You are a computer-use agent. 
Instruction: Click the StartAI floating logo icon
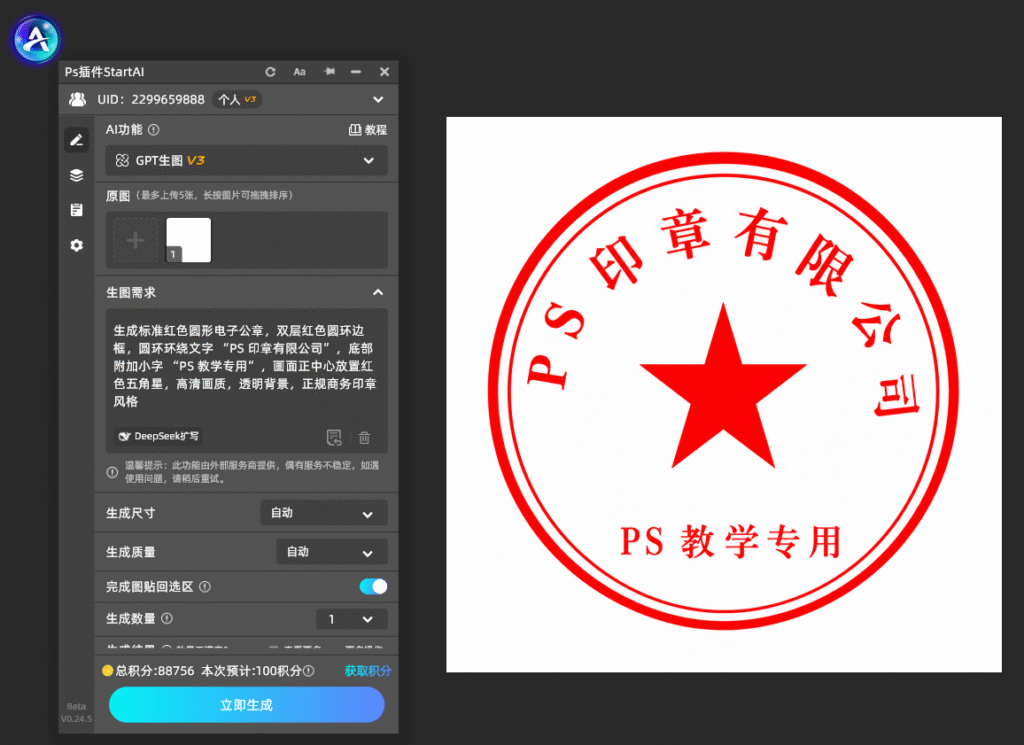pyautogui.click(x=37, y=39)
